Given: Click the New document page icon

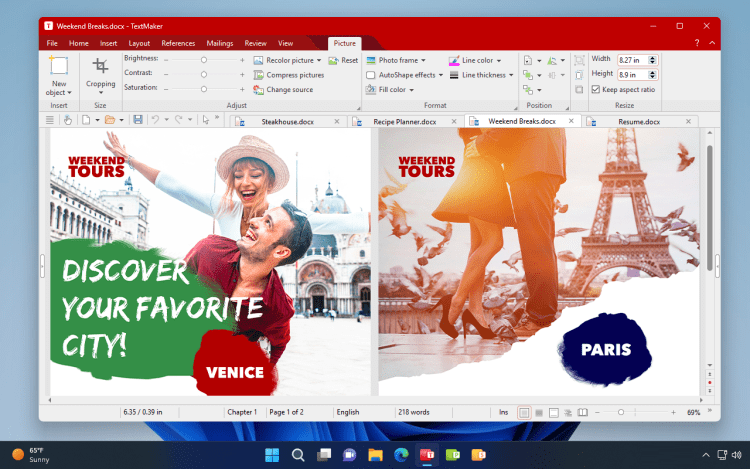Looking at the screenshot, I should click(x=86, y=120).
